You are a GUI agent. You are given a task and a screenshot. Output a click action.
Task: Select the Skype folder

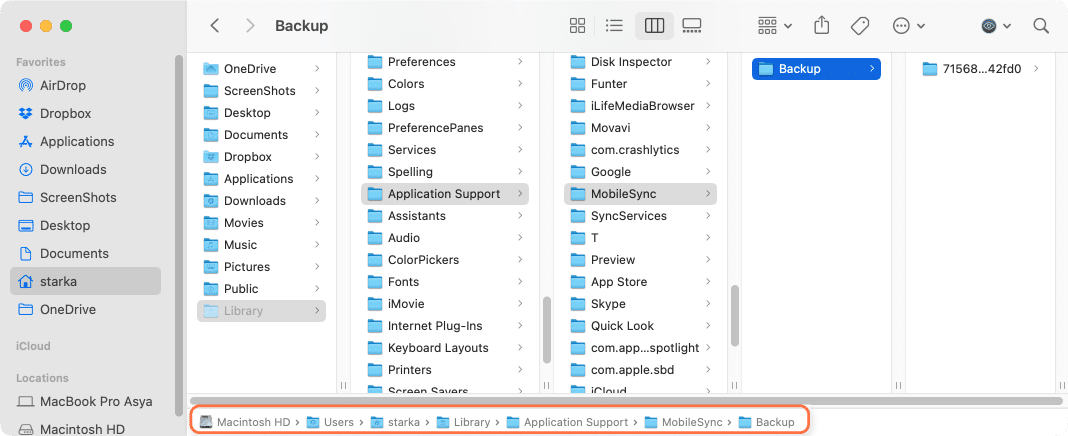coord(640,304)
